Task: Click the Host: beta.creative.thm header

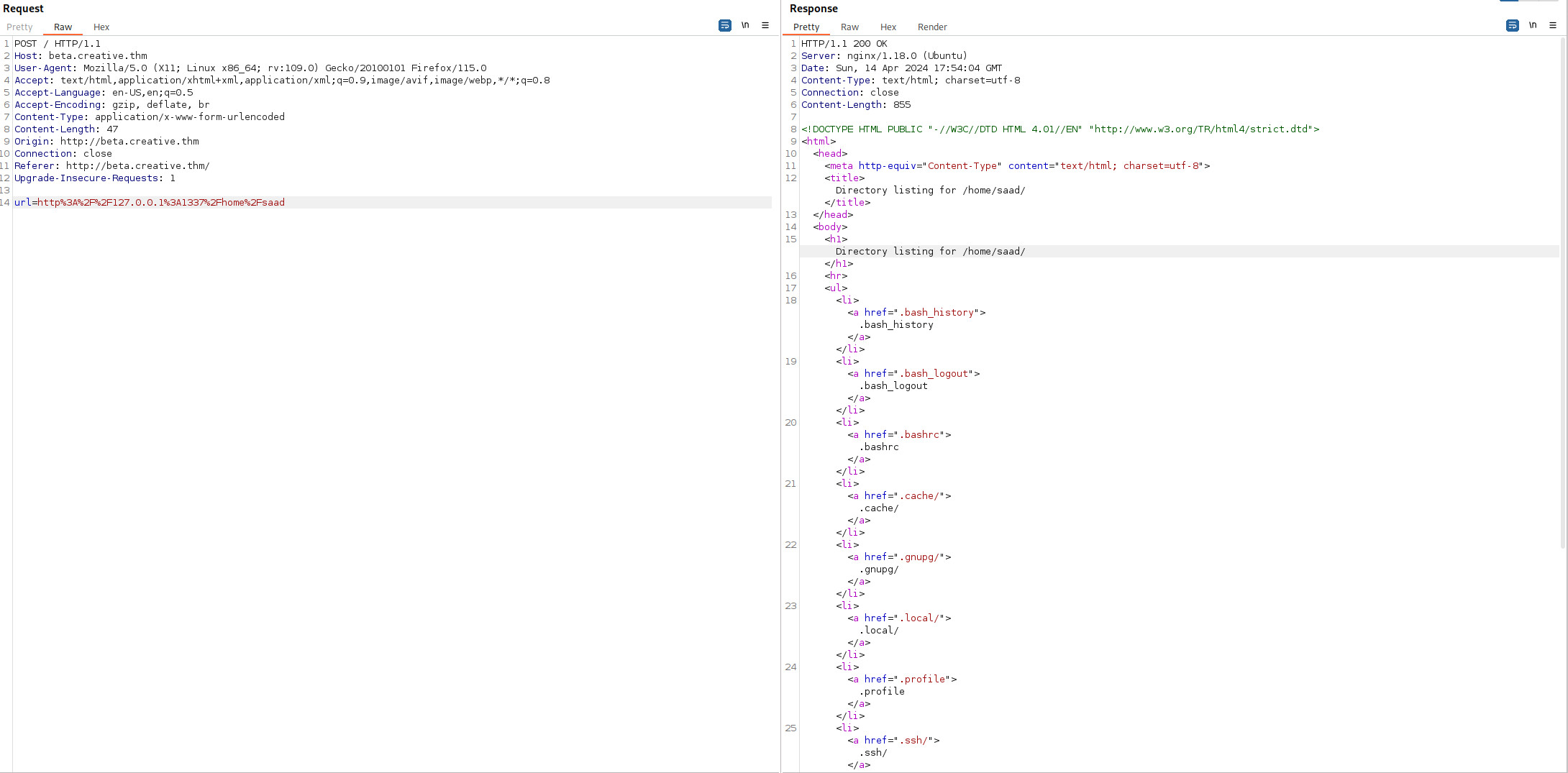Action: (x=81, y=56)
